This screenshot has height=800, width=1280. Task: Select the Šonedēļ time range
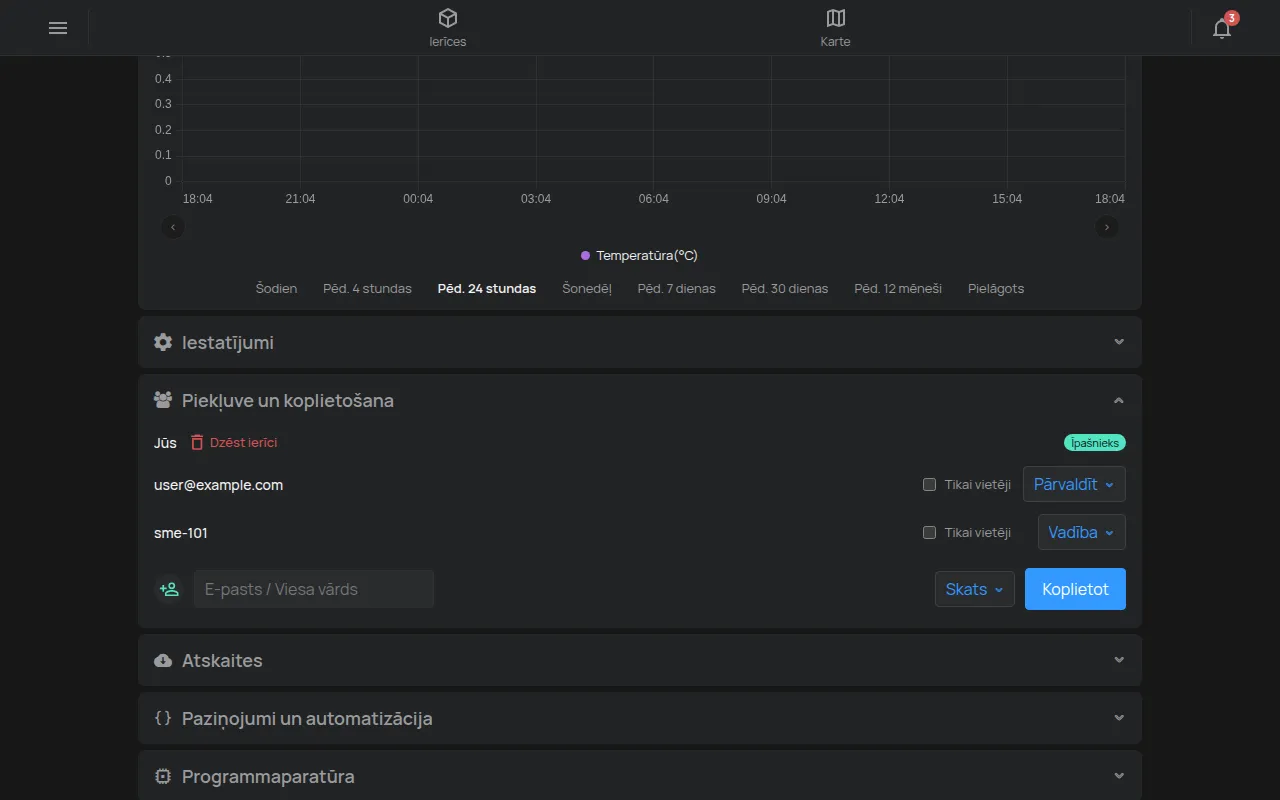587,289
